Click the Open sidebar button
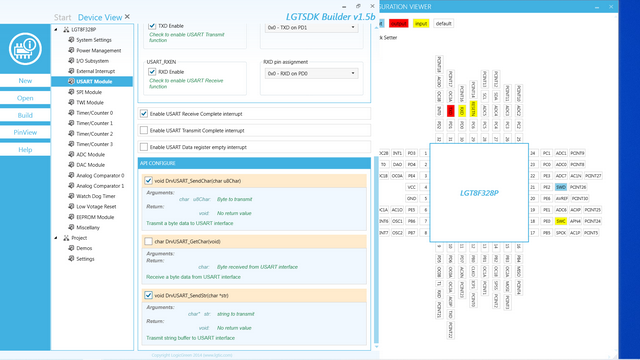Screen dimensions: 640x360 25,98
